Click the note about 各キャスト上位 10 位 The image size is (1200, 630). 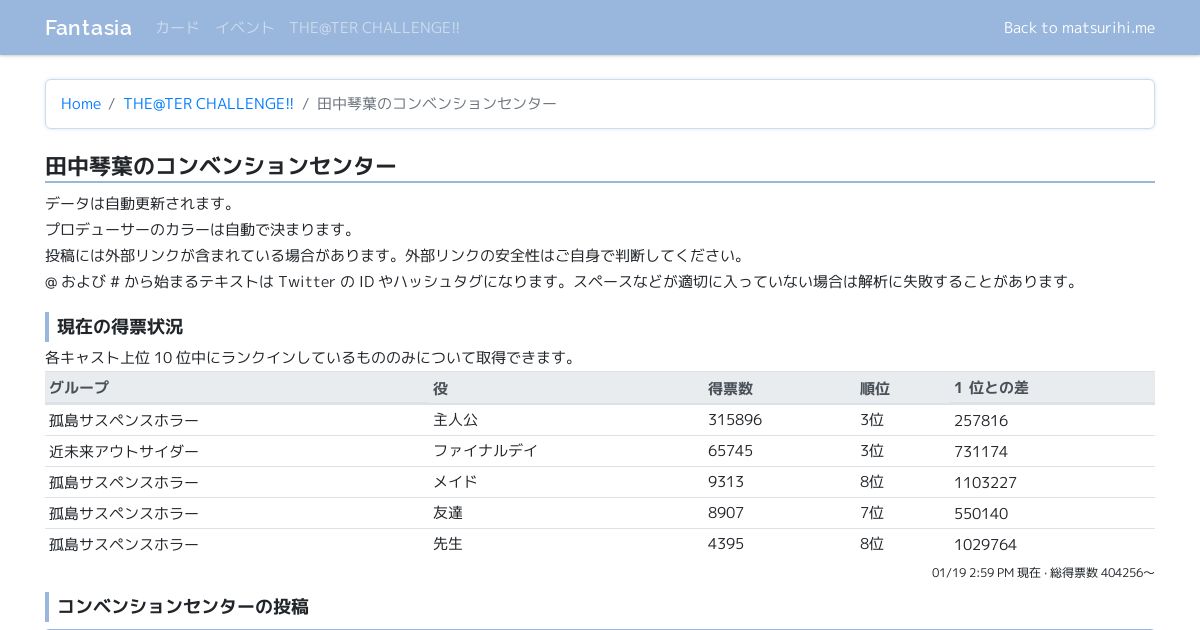[314, 358]
